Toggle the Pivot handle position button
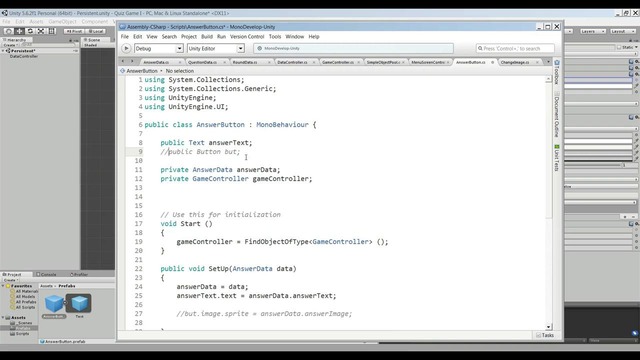 [74, 31]
